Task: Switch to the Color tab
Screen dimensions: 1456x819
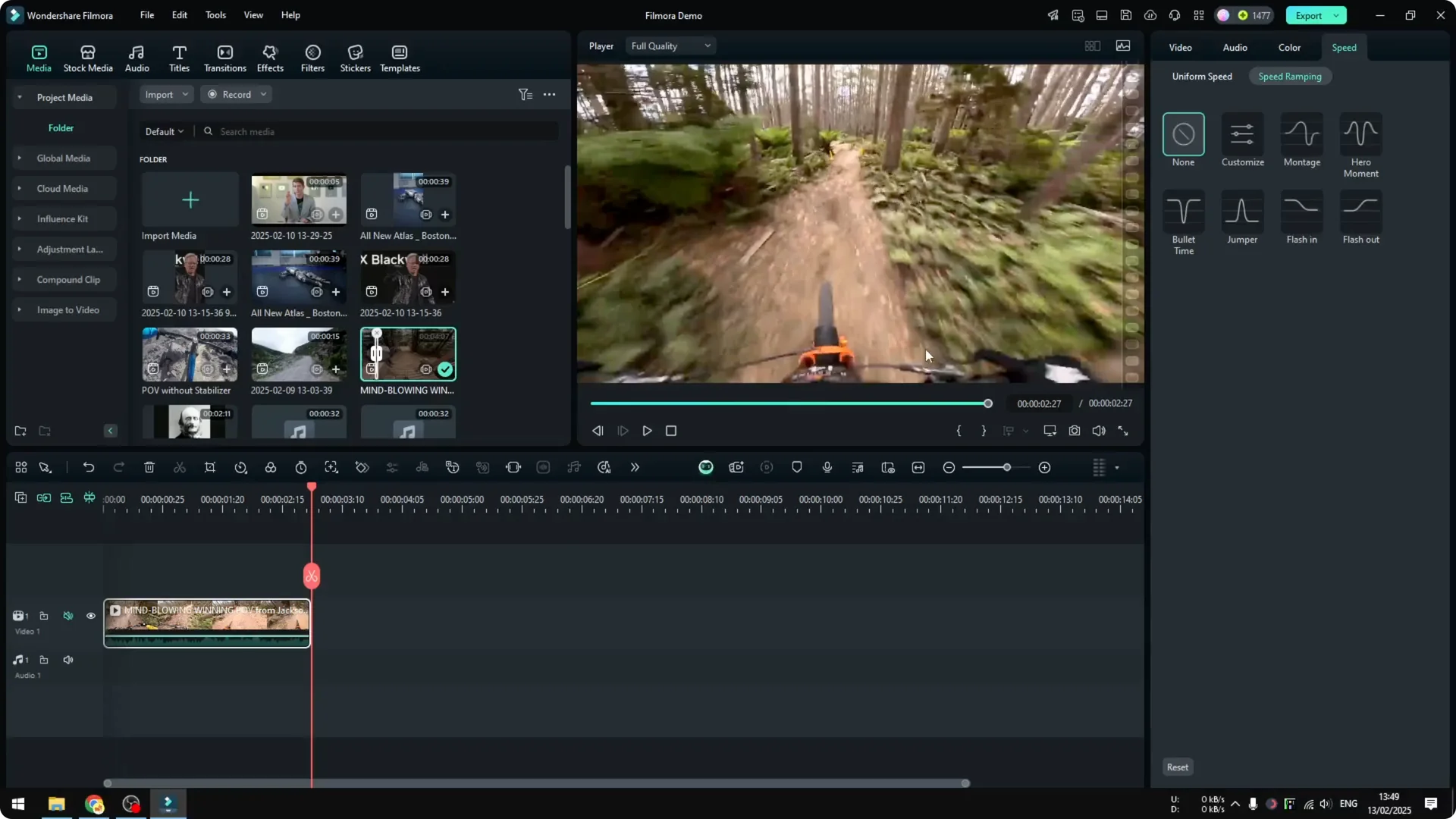Action: point(1288,47)
